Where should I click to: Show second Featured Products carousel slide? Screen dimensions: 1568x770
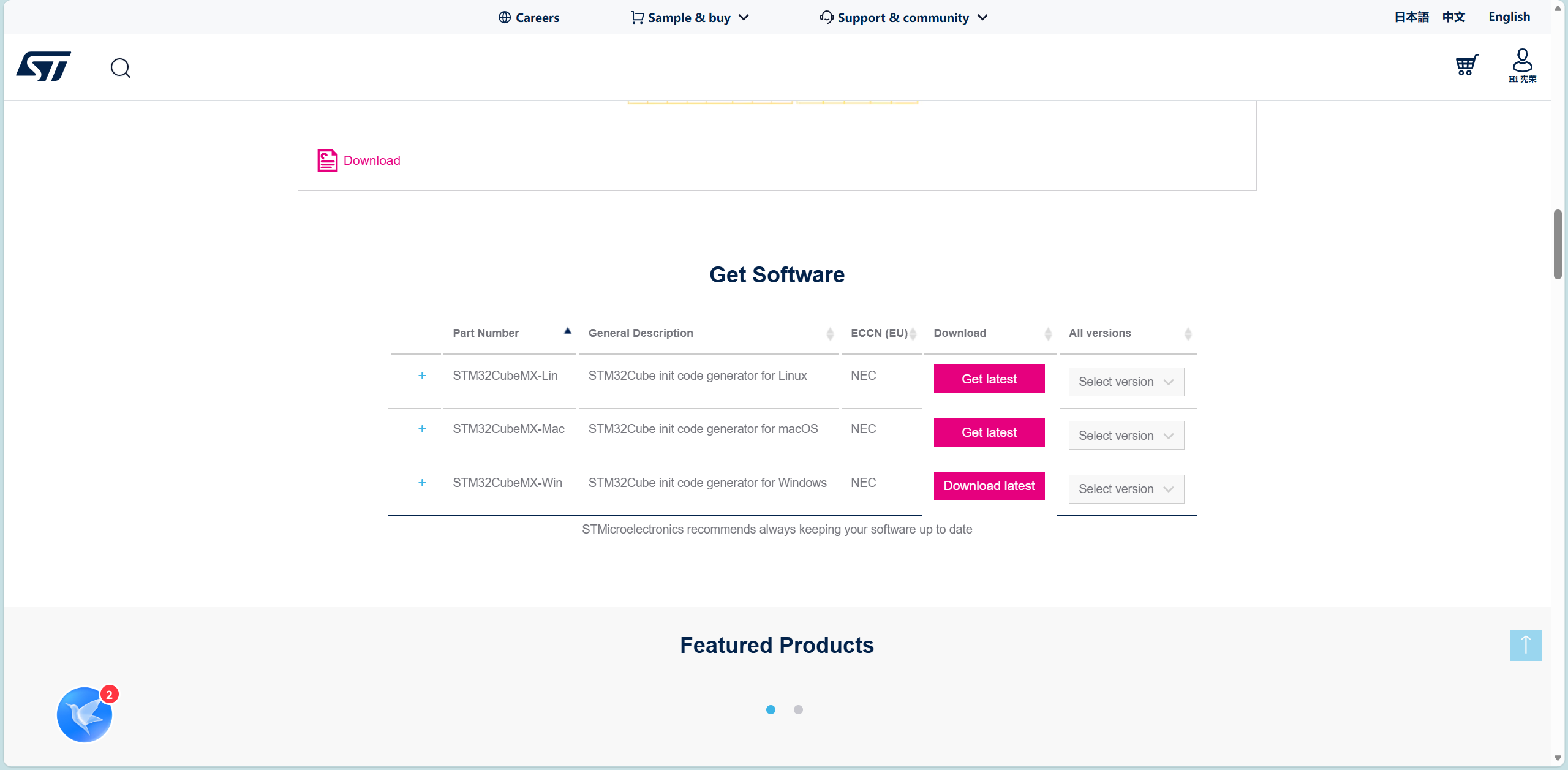pos(798,709)
